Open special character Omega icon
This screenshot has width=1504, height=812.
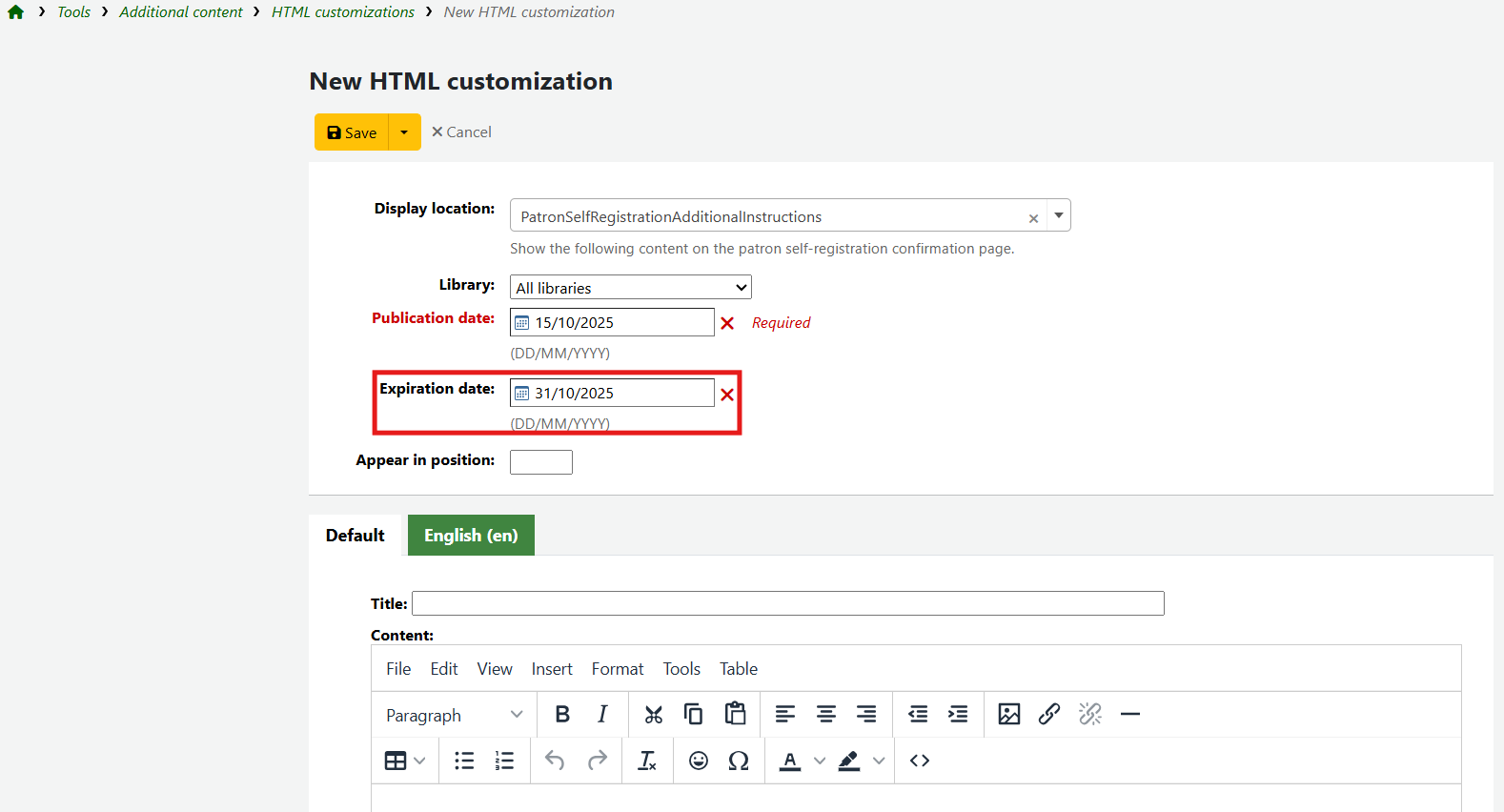pos(738,761)
